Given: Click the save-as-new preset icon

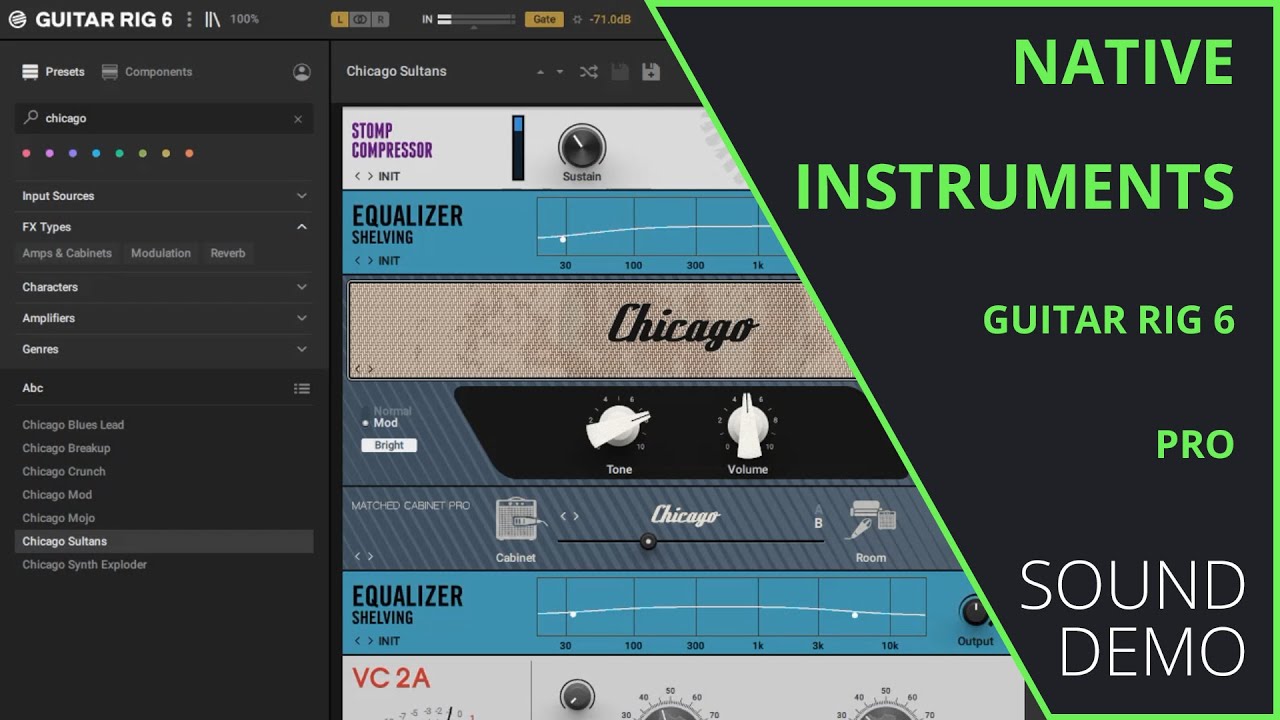Looking at the screenshot, I should 651,72.
